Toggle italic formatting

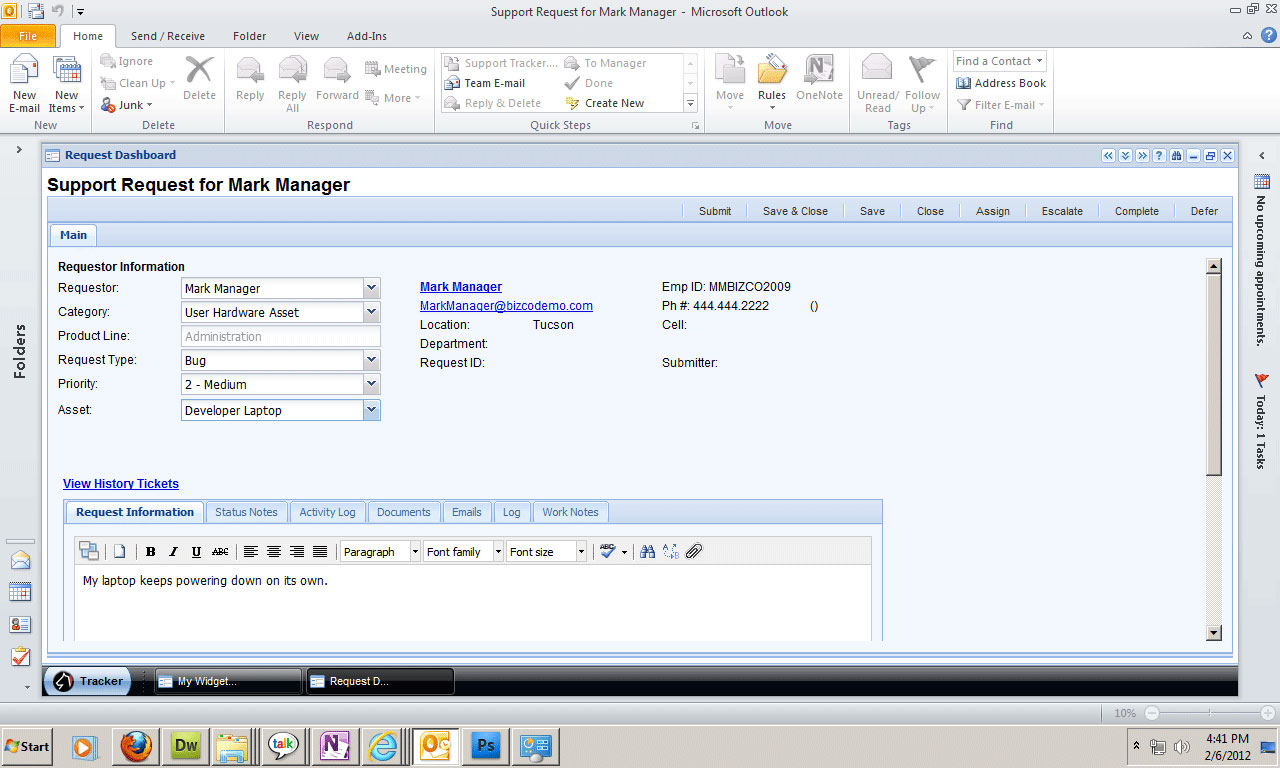tap(172, 551)
